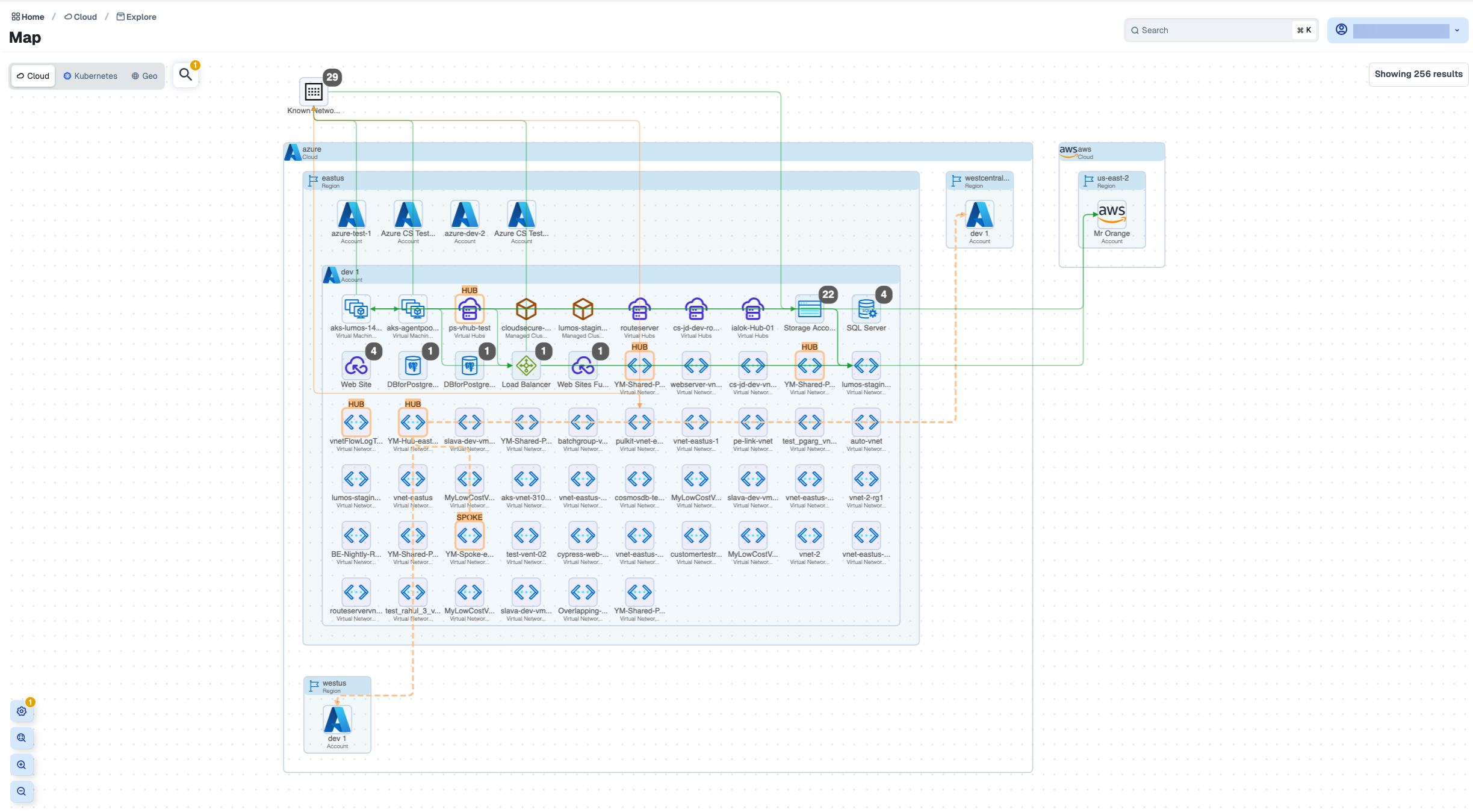
Task: Select the Mr Orange AWS account
Action: (1112, 215)
